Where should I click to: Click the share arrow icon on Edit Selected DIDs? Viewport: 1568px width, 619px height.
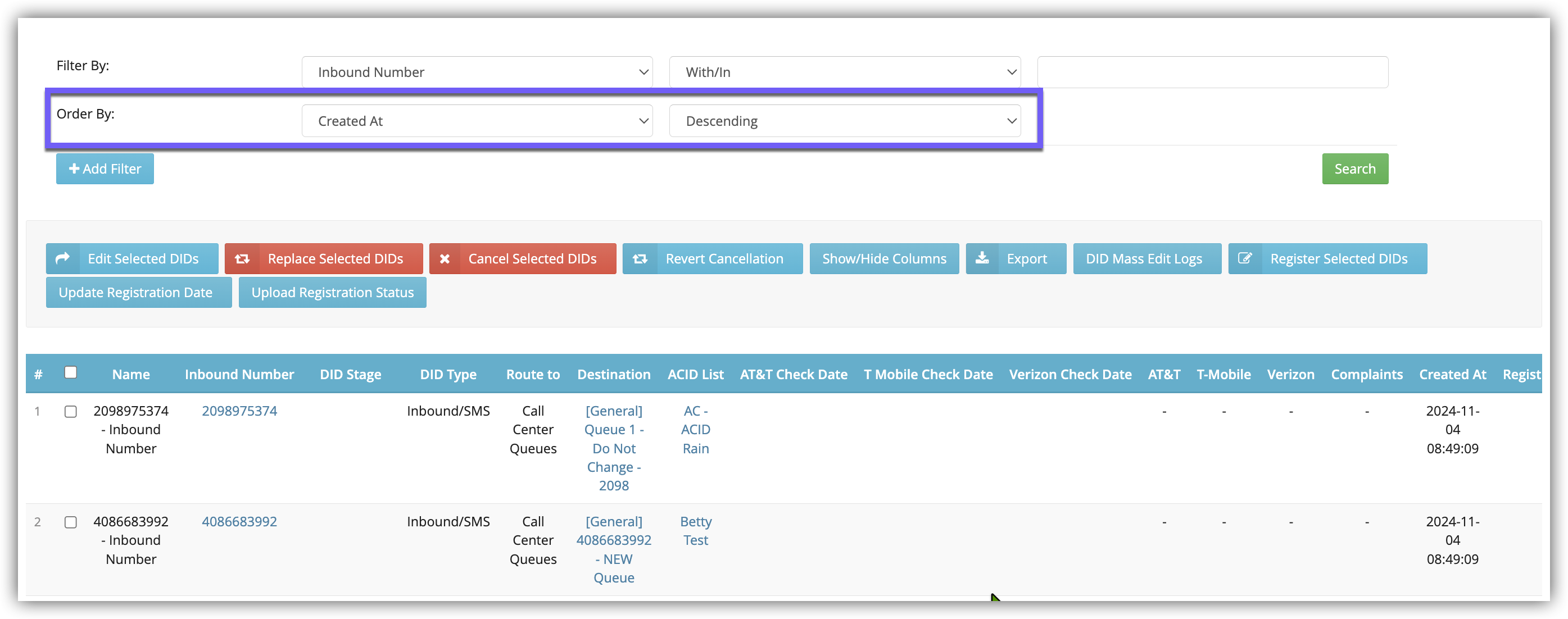click(62, 259)
